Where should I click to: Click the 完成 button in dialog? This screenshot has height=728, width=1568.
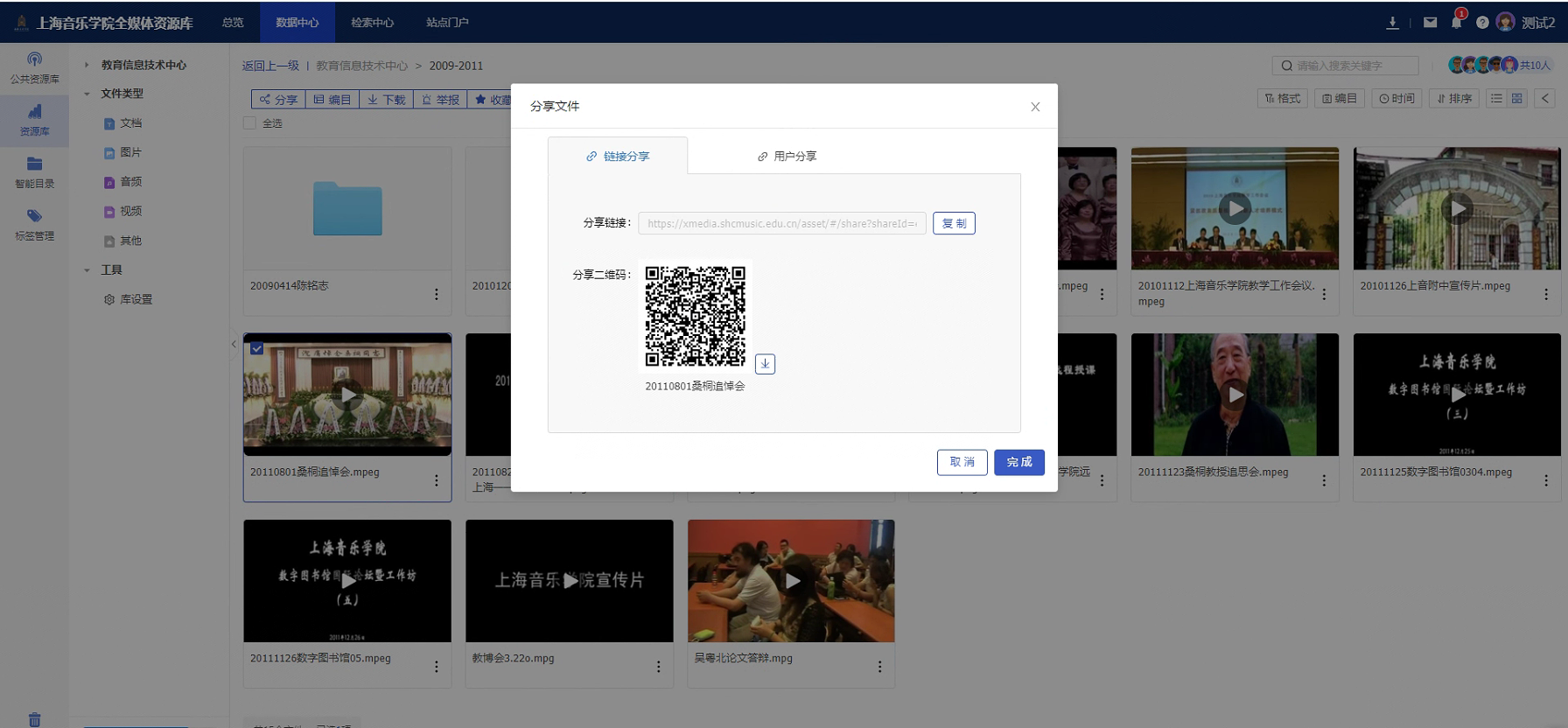point(1019,462)
